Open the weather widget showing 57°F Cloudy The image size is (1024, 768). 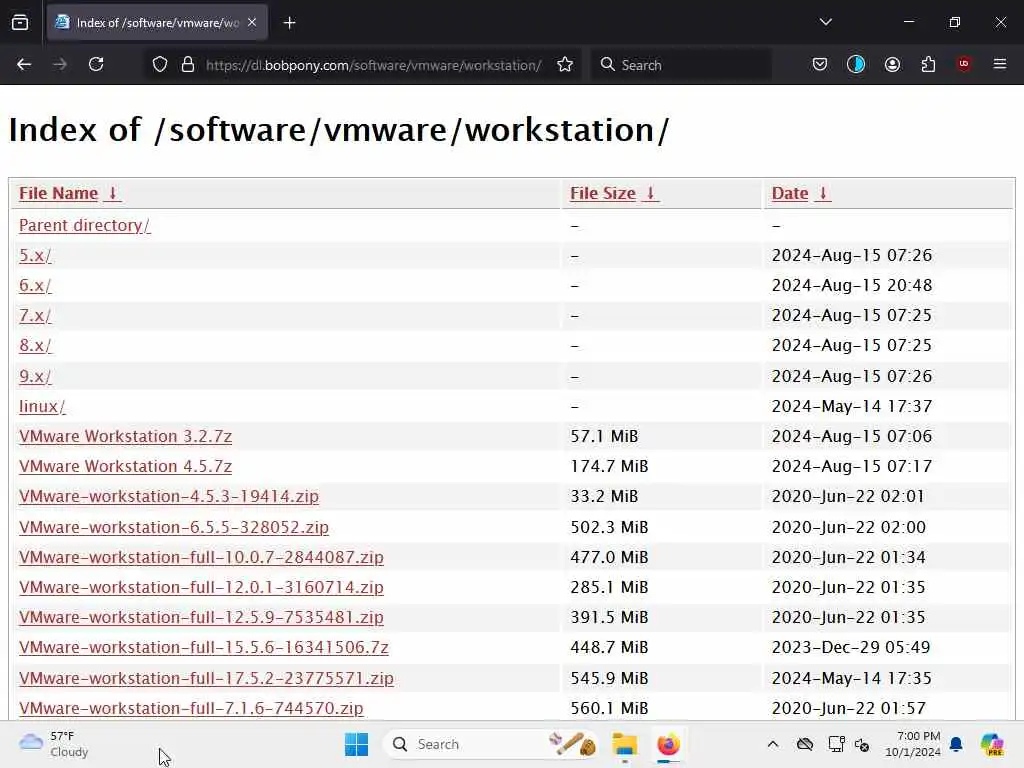pos(54,744)
